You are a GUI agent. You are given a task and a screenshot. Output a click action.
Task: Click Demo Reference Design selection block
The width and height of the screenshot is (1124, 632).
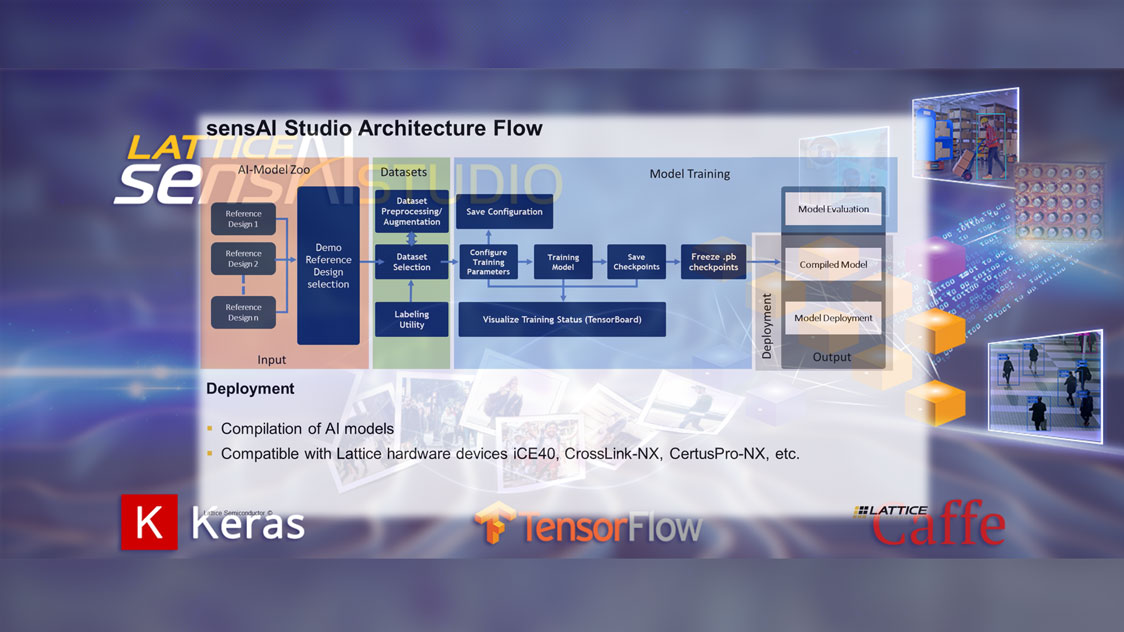(328, 266)
